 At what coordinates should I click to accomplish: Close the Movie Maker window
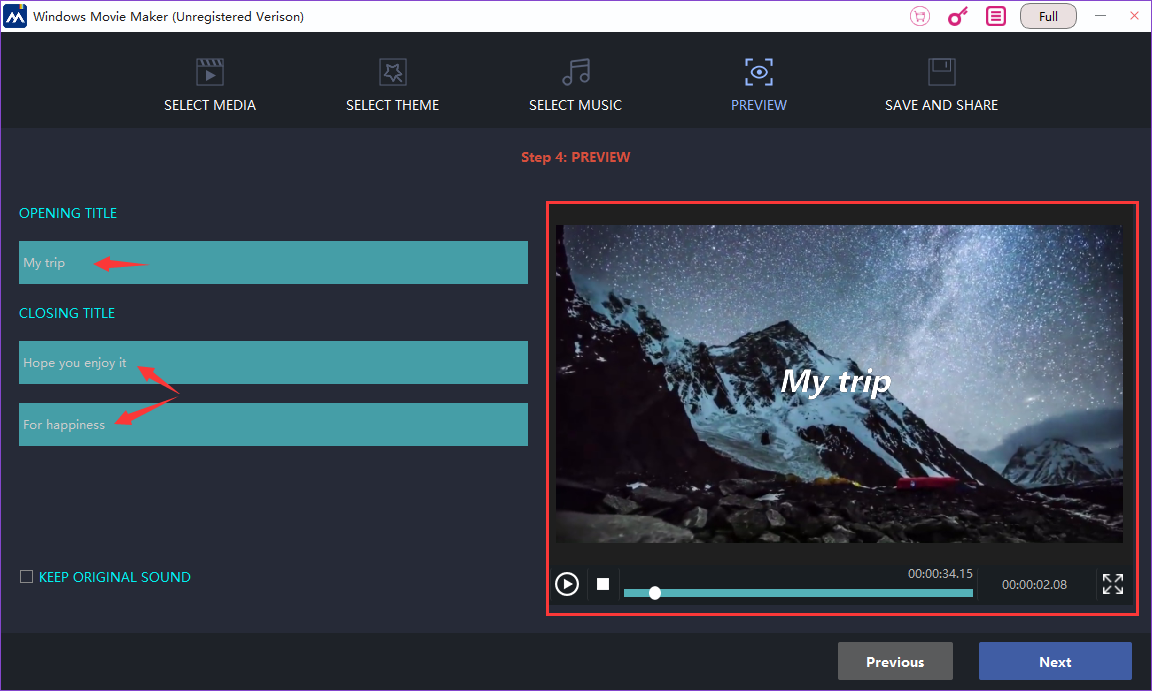click(x=1134, y=15)
